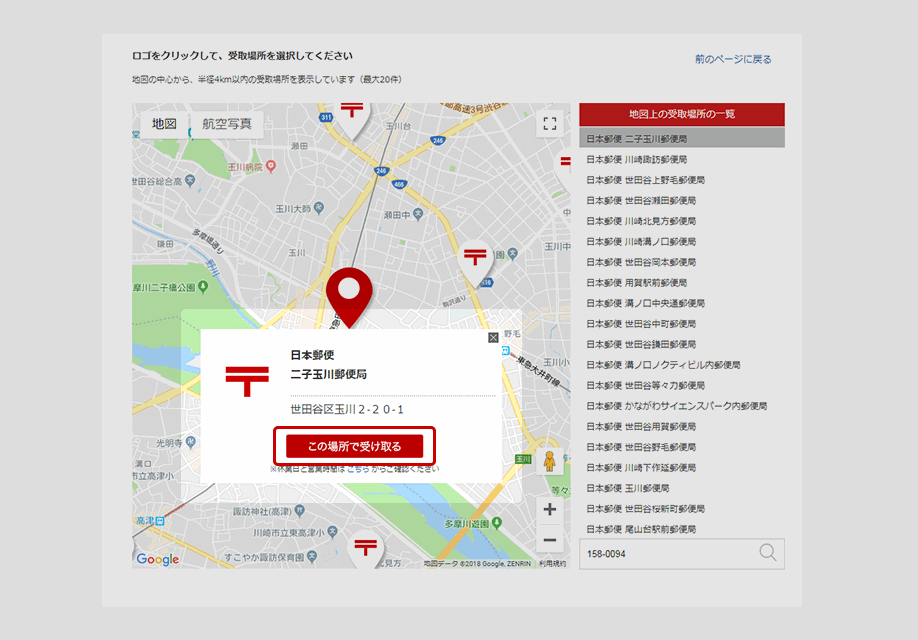
Task: Open the こちら business hours link
Action: [358, 468]
